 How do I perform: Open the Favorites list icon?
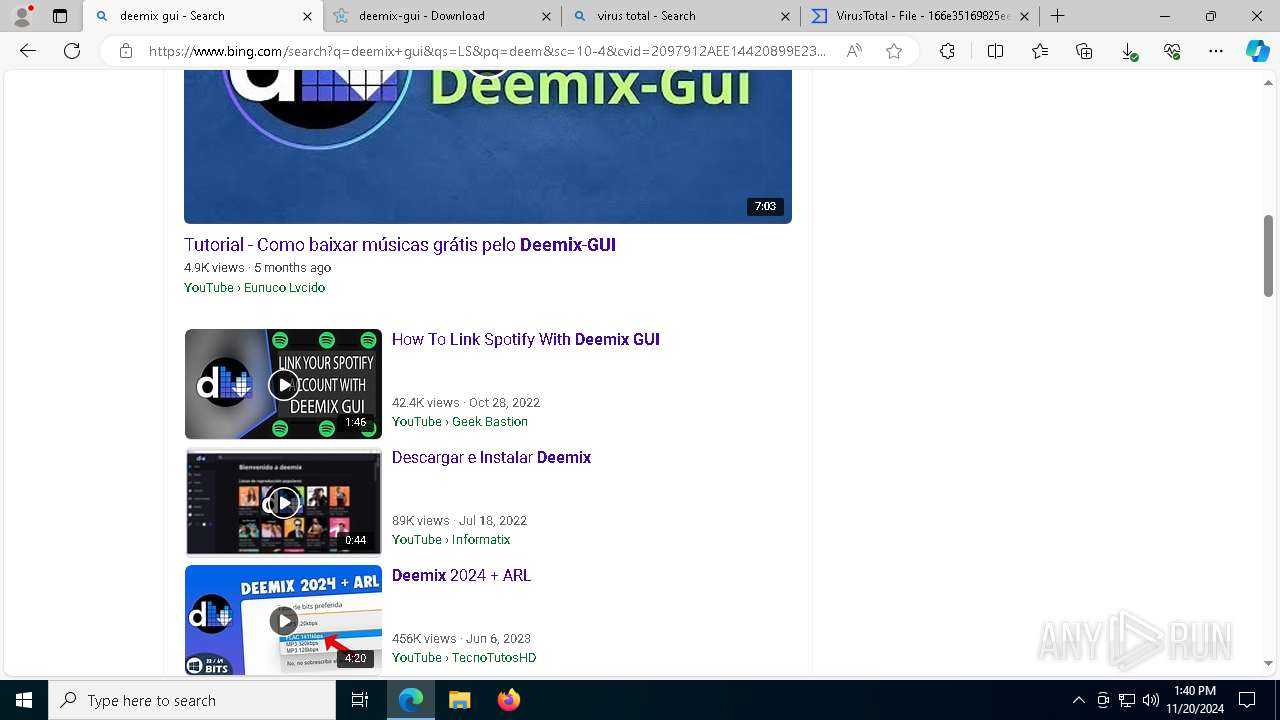[1040, 51]
